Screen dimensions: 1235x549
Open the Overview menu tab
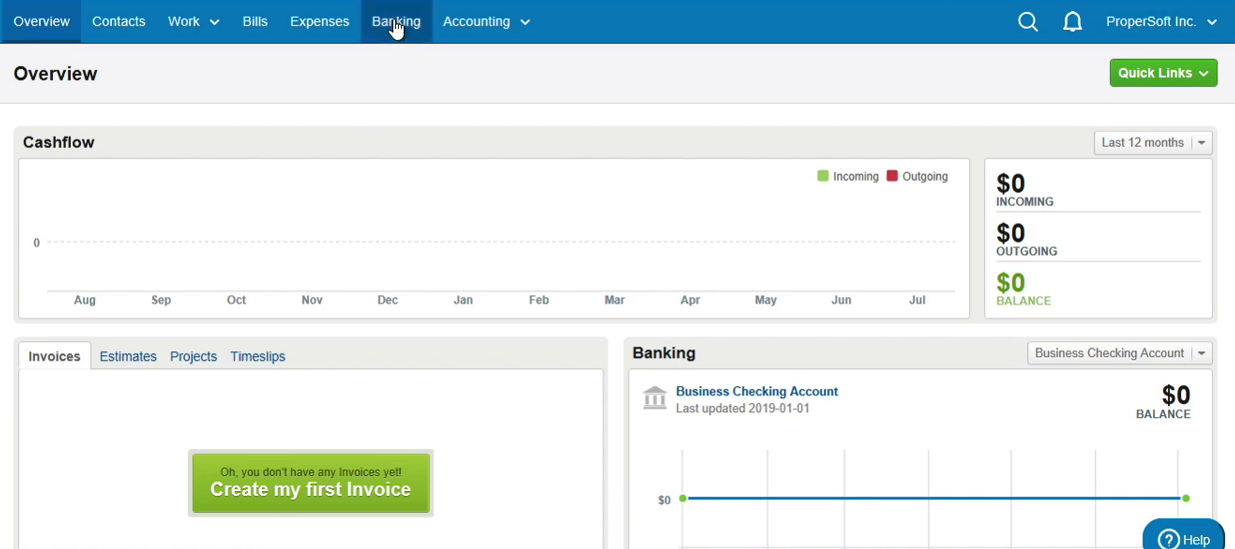pyautogui.click(x=41, y=21)
